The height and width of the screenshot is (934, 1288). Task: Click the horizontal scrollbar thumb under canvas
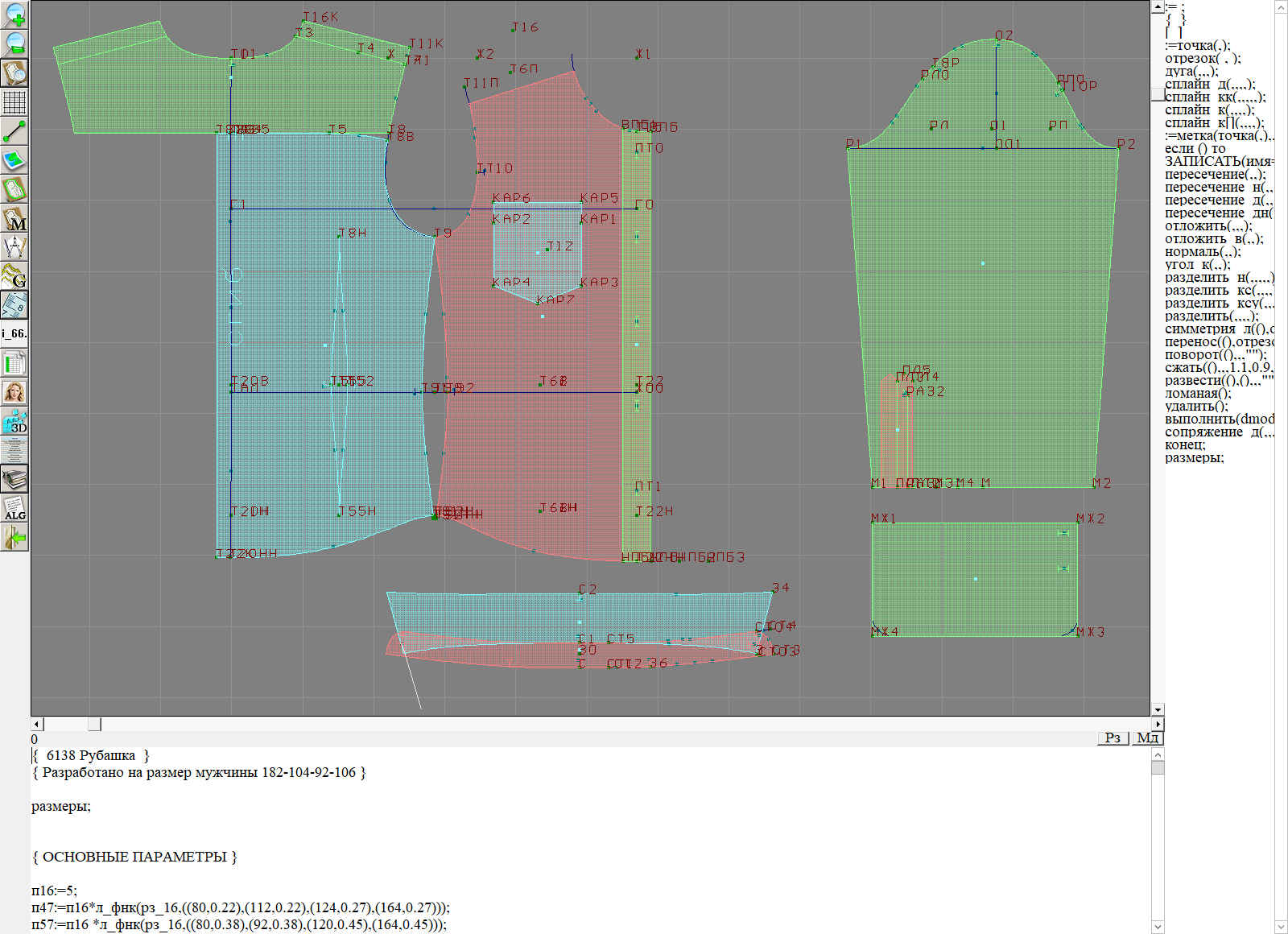(94, 724)
